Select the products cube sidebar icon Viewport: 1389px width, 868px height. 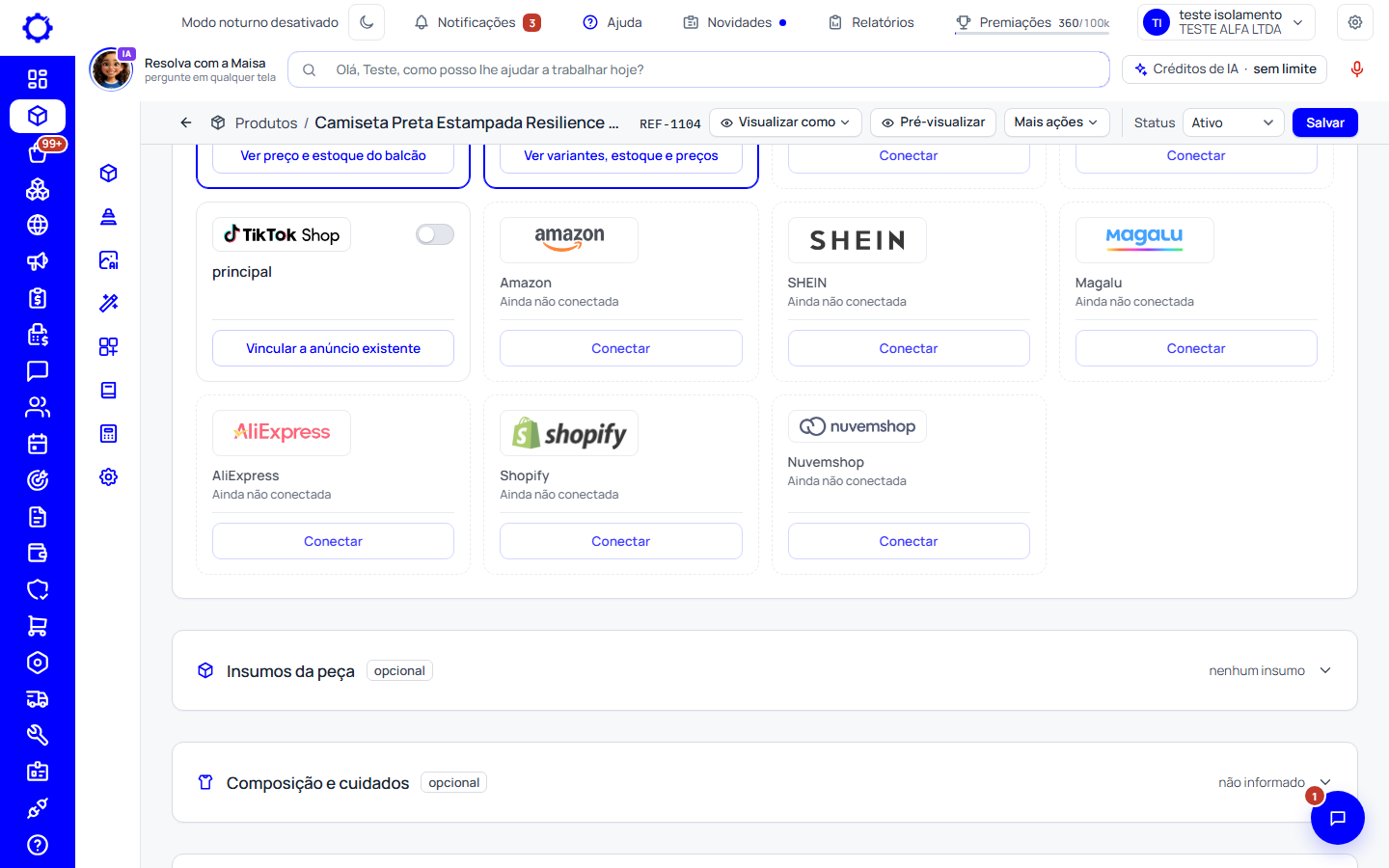[38, 116]
